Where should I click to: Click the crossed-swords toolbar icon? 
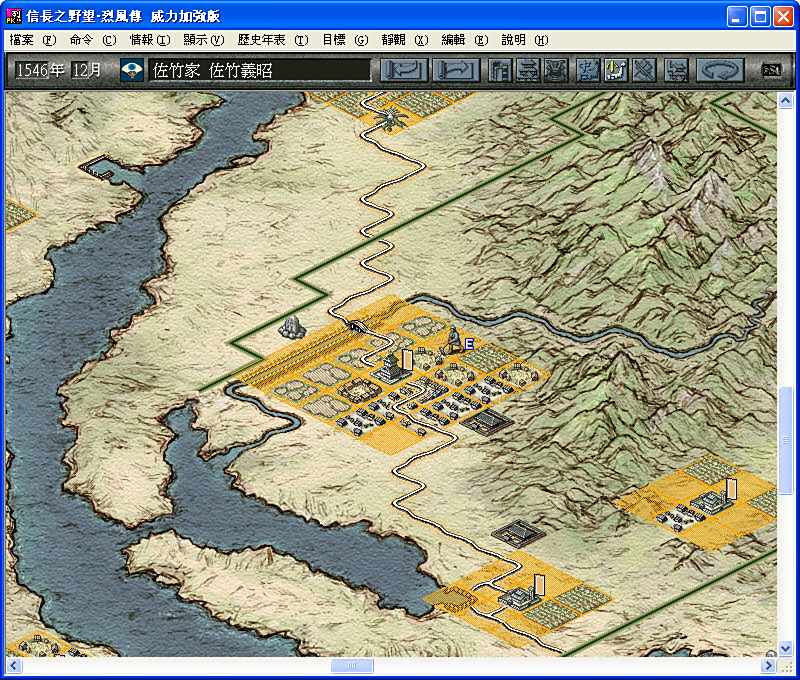[645, 70]
